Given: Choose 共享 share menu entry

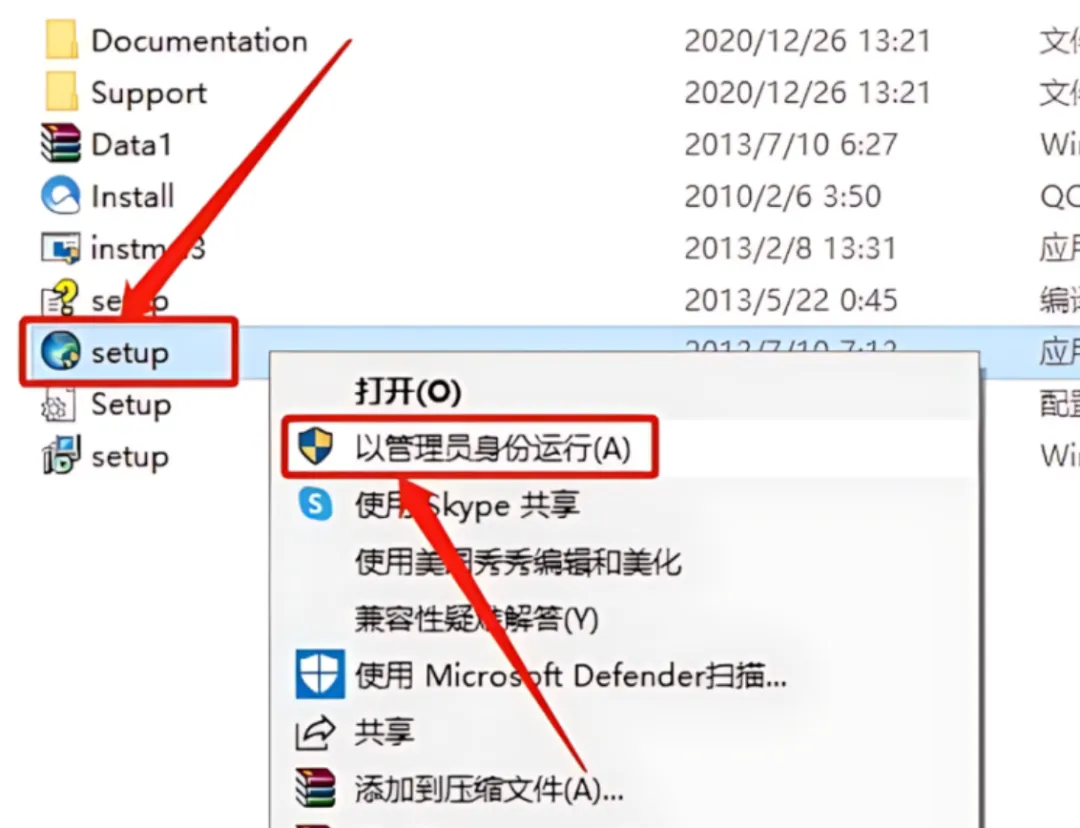Looking at the screenshot, I should pyautogui.click(x=384, y=732).
